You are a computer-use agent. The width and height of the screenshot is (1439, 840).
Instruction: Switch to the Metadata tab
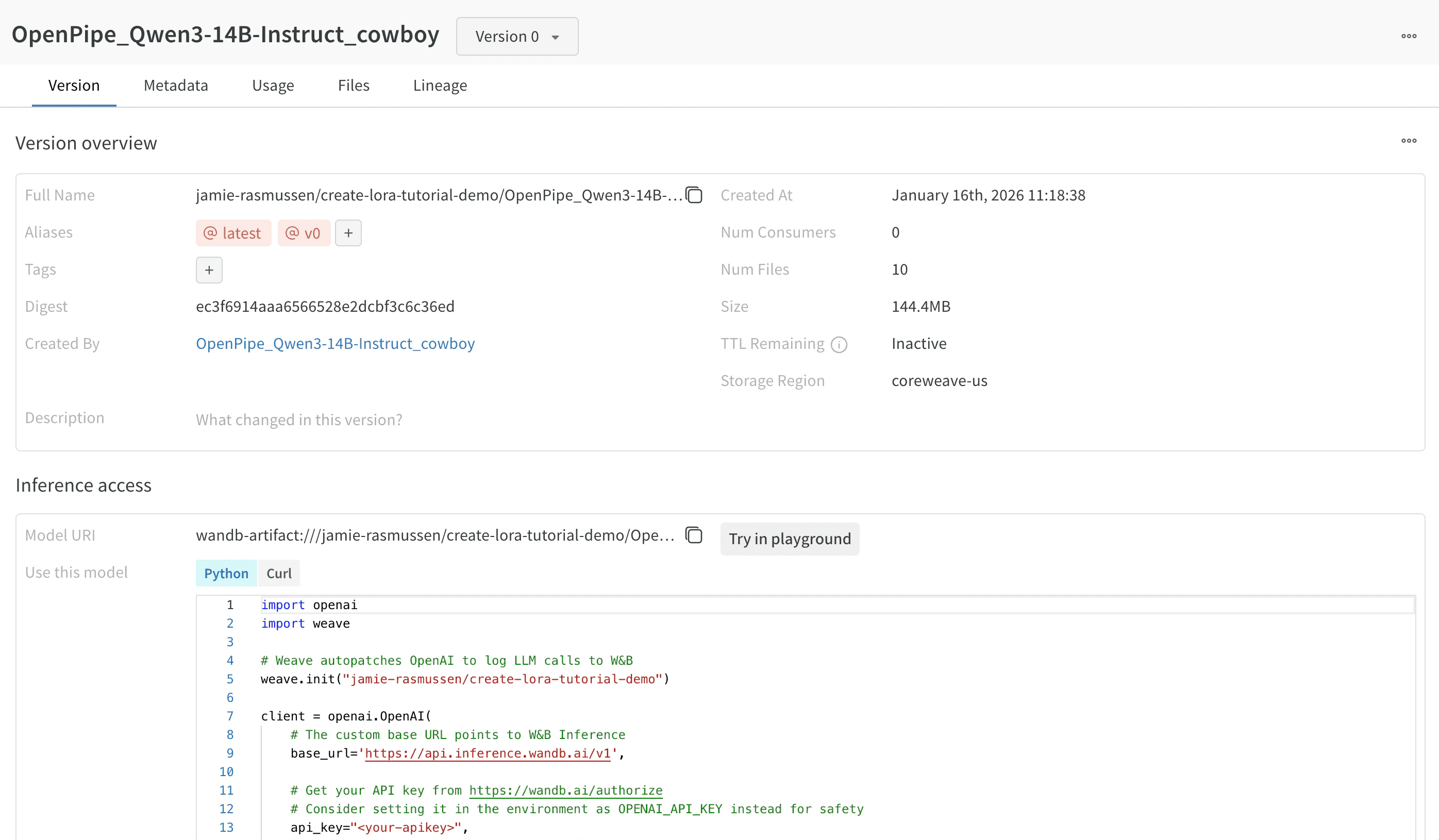pyautogui.click(x=175, y=86)
